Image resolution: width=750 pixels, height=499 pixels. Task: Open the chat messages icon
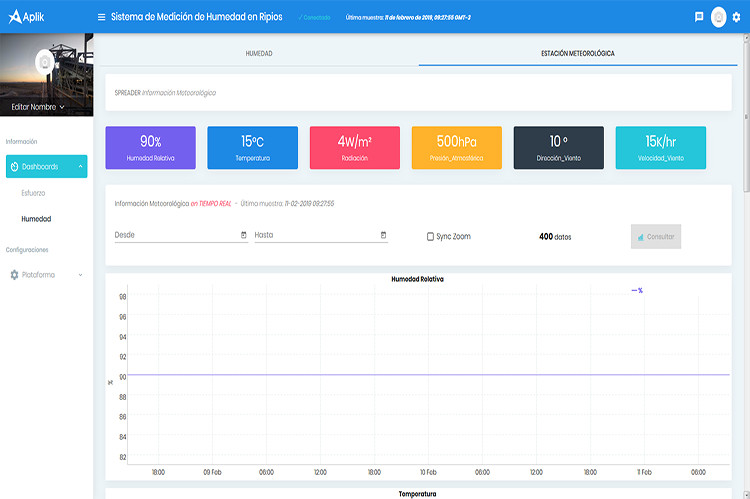point(699,17)
